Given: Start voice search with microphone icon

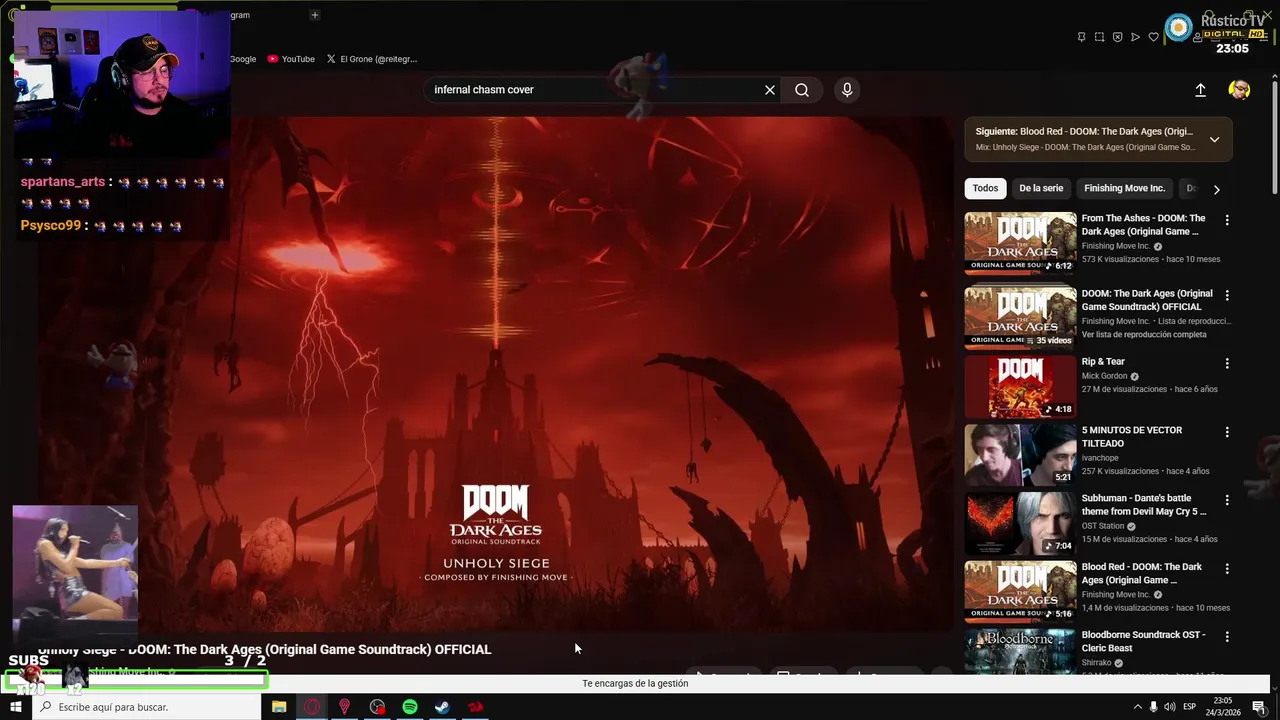Looking at the screenshot, I should pyautogui.click(x=847, y=90).
